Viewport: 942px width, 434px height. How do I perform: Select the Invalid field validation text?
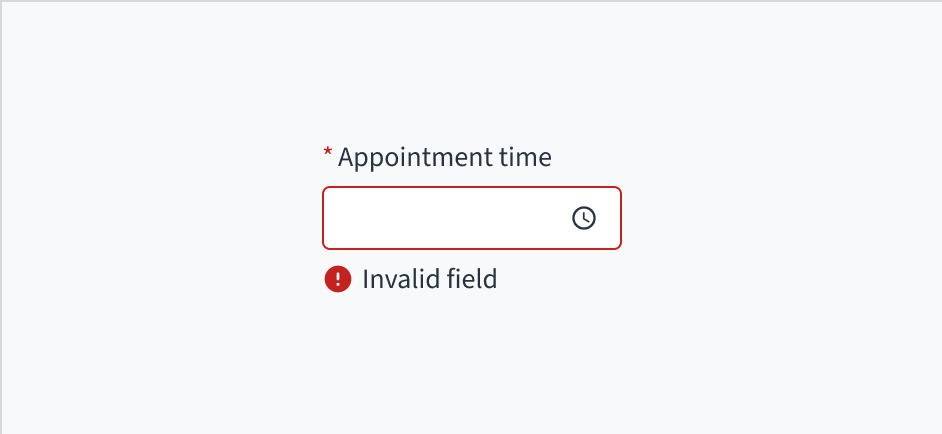(x=429, y=279)
